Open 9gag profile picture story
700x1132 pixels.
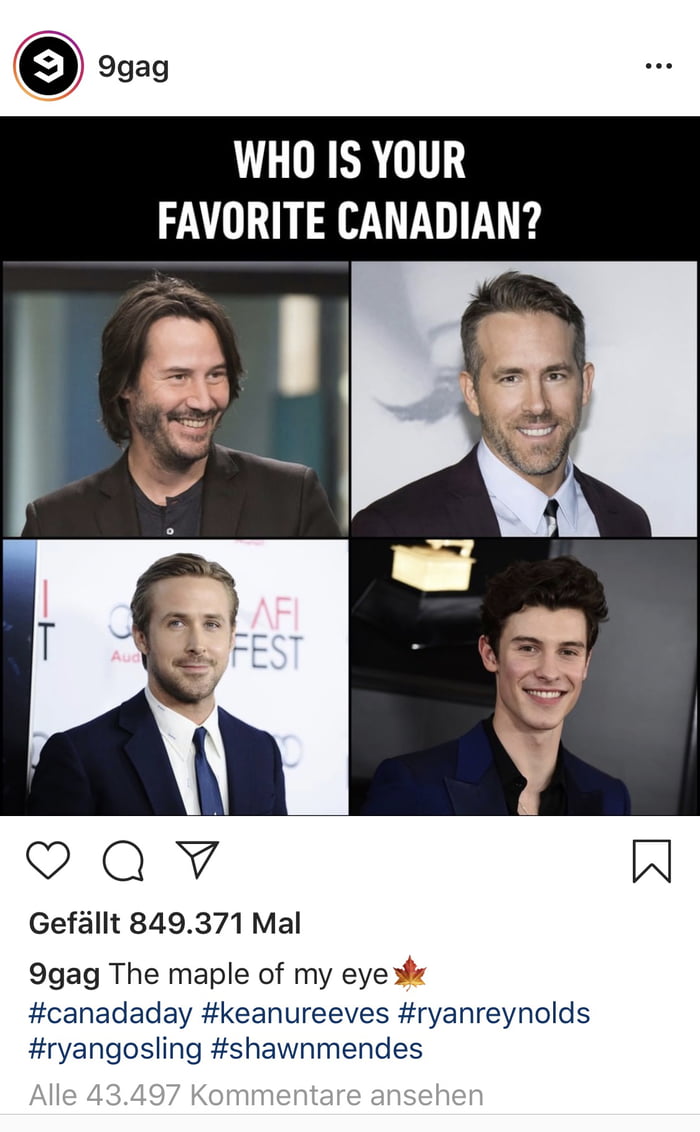pyautogui.click(x=48, y=66)
